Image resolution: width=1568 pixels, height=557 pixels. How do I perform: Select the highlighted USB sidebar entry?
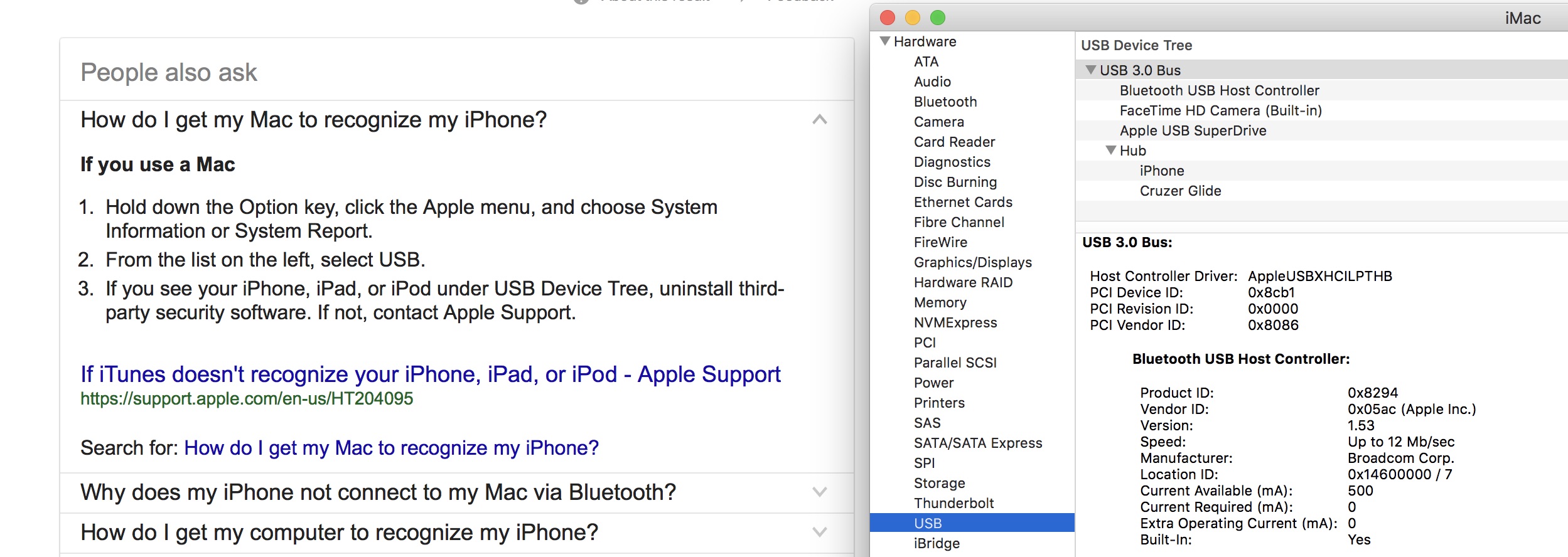point(972,523)
